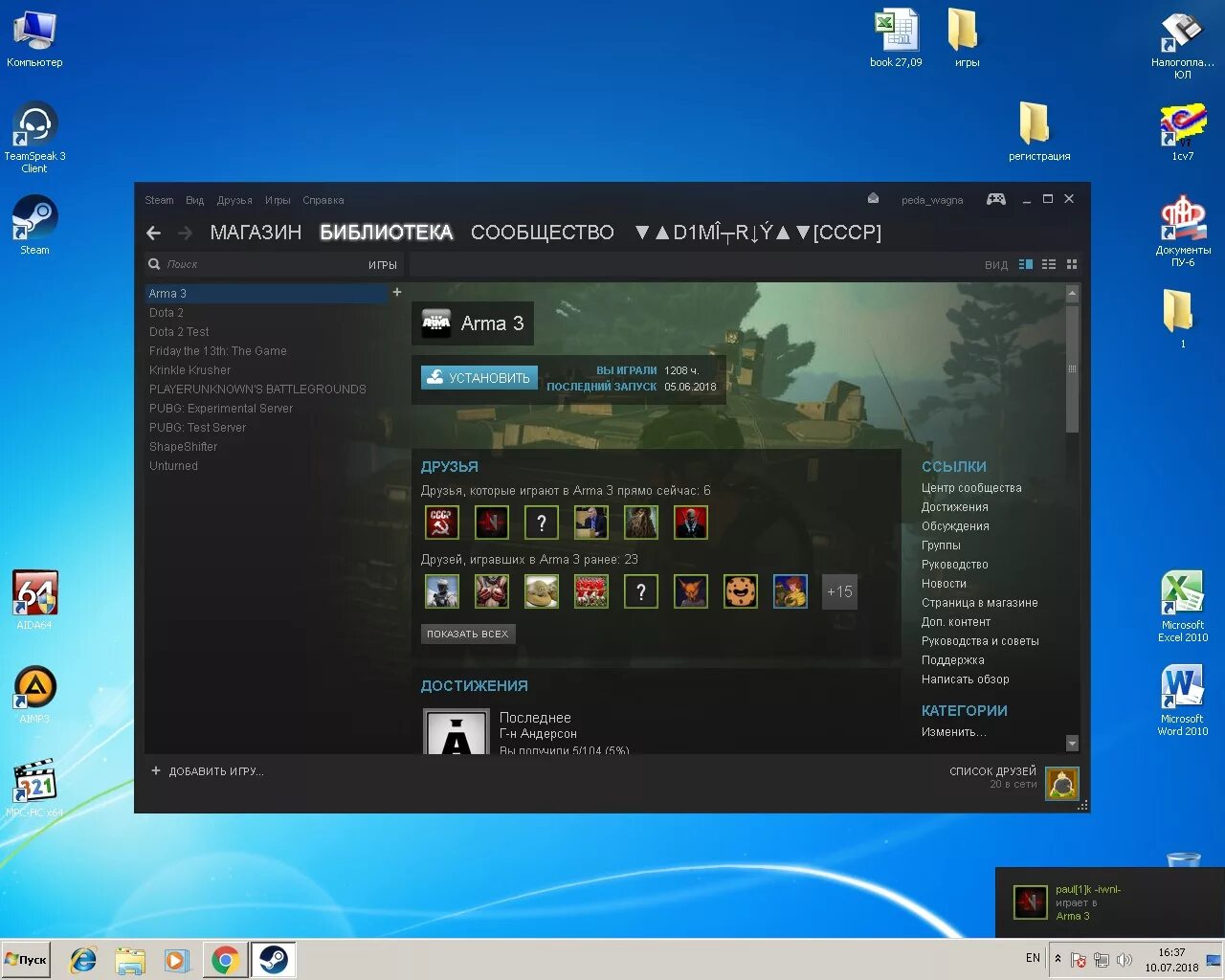1225x980 pixels.
Task: Go to the БИБЛИОТЕКА tab
Action: tap(386, 233)
